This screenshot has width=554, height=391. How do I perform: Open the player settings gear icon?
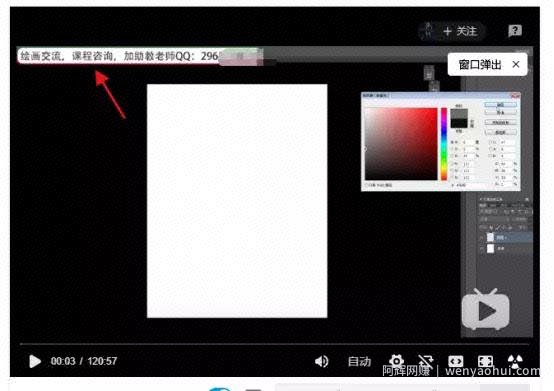pos(396,361)
